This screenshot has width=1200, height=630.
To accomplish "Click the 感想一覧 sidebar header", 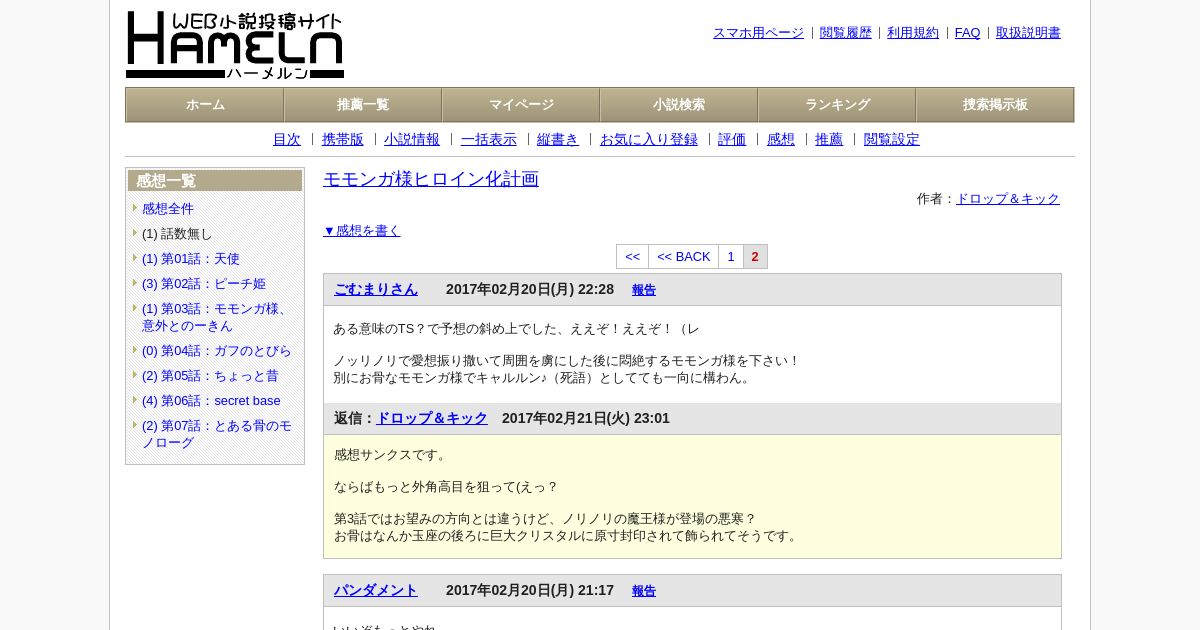I will click(x=215, y=181).
